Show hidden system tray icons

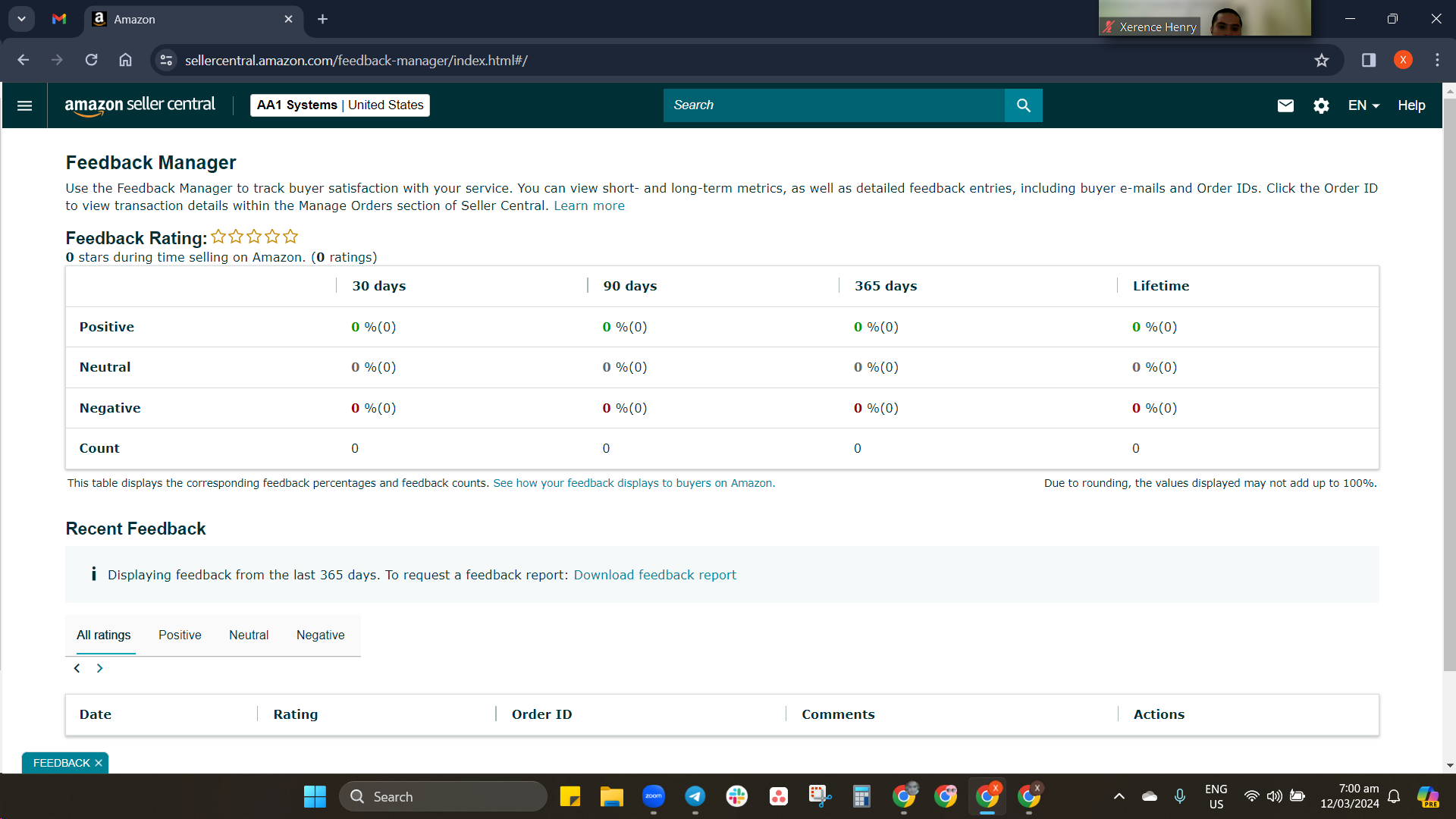tap(1119, 796)
